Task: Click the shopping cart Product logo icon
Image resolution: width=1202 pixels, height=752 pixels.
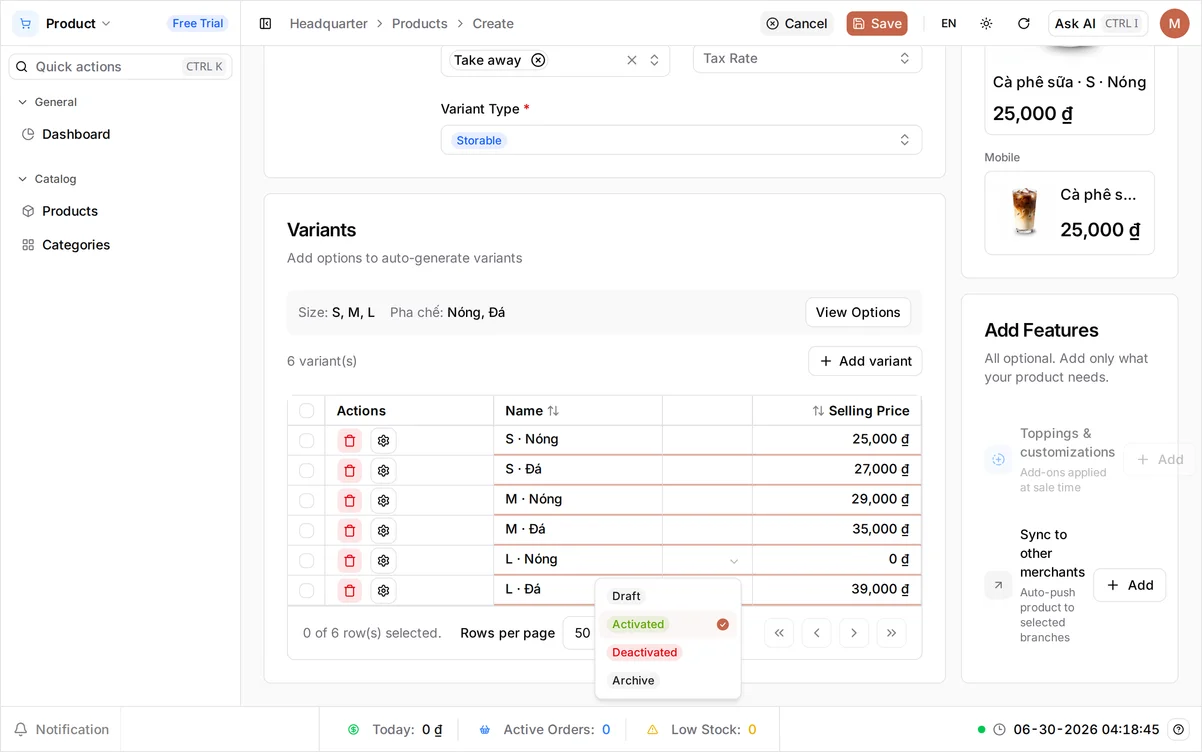Action: pyautogui.click(x=25, y=23)
